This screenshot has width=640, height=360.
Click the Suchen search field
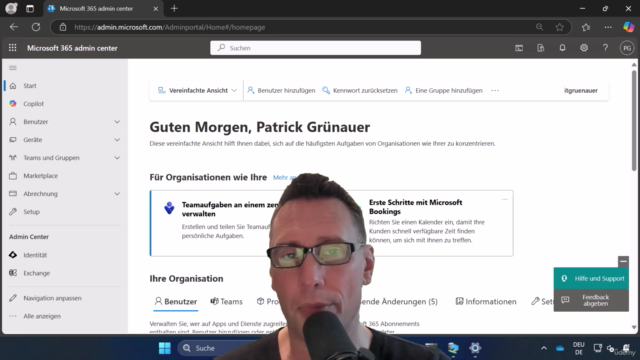point(316,48)
